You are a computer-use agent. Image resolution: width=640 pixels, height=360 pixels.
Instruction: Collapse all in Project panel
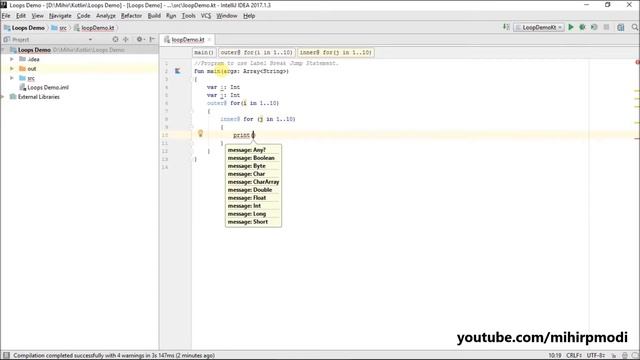pyautogui.click(x=126, y=39)
